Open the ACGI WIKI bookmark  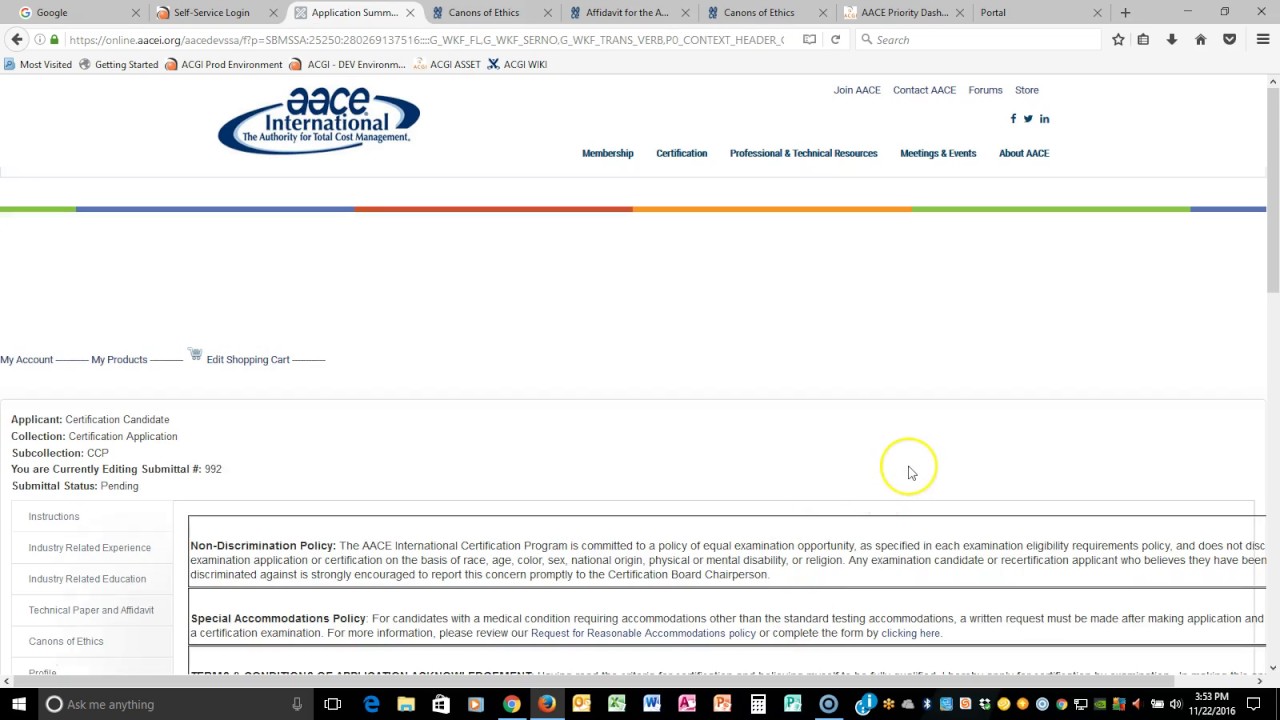517,64
